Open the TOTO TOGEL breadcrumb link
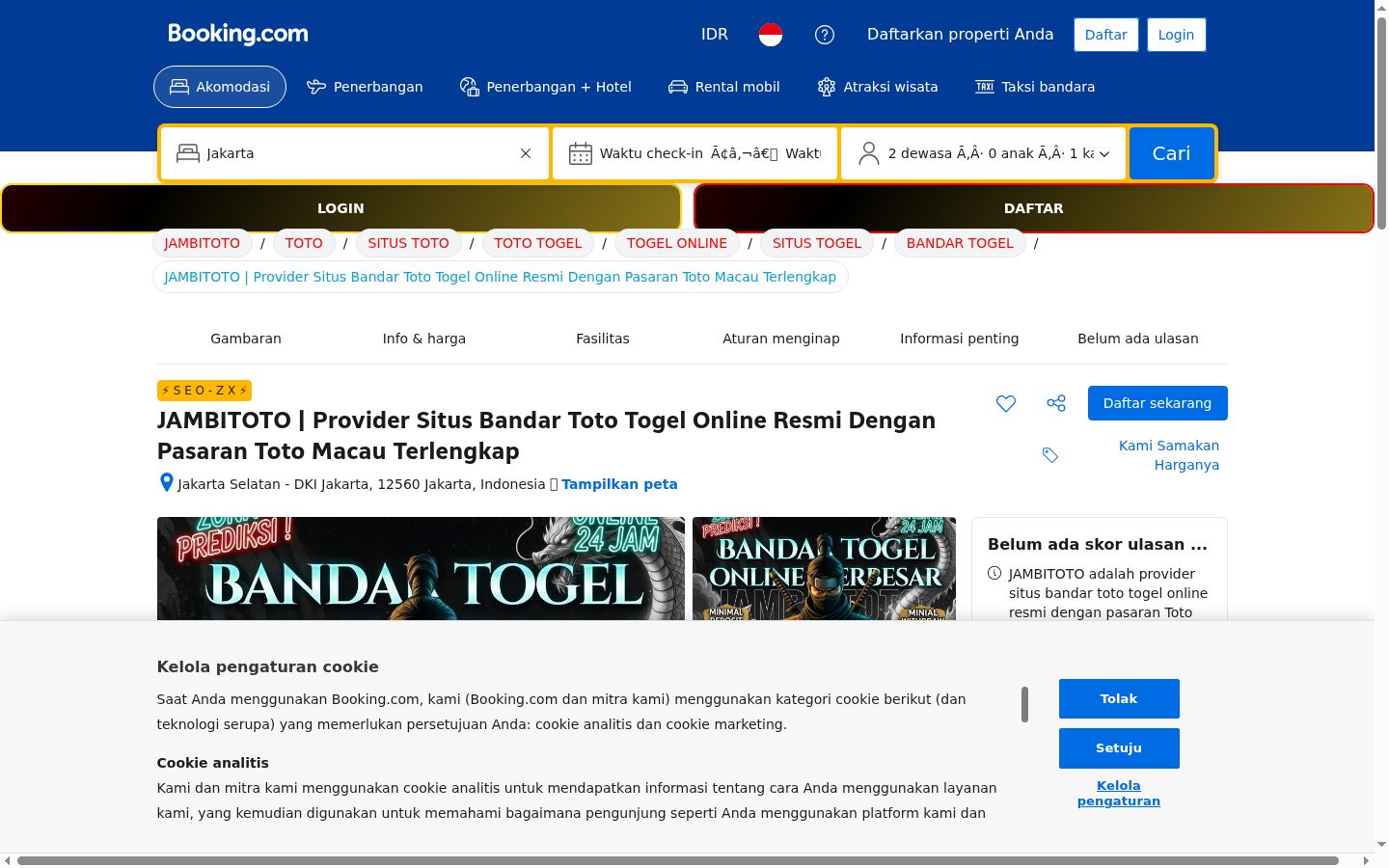The image size is (1389, 868). click(538, 243)
